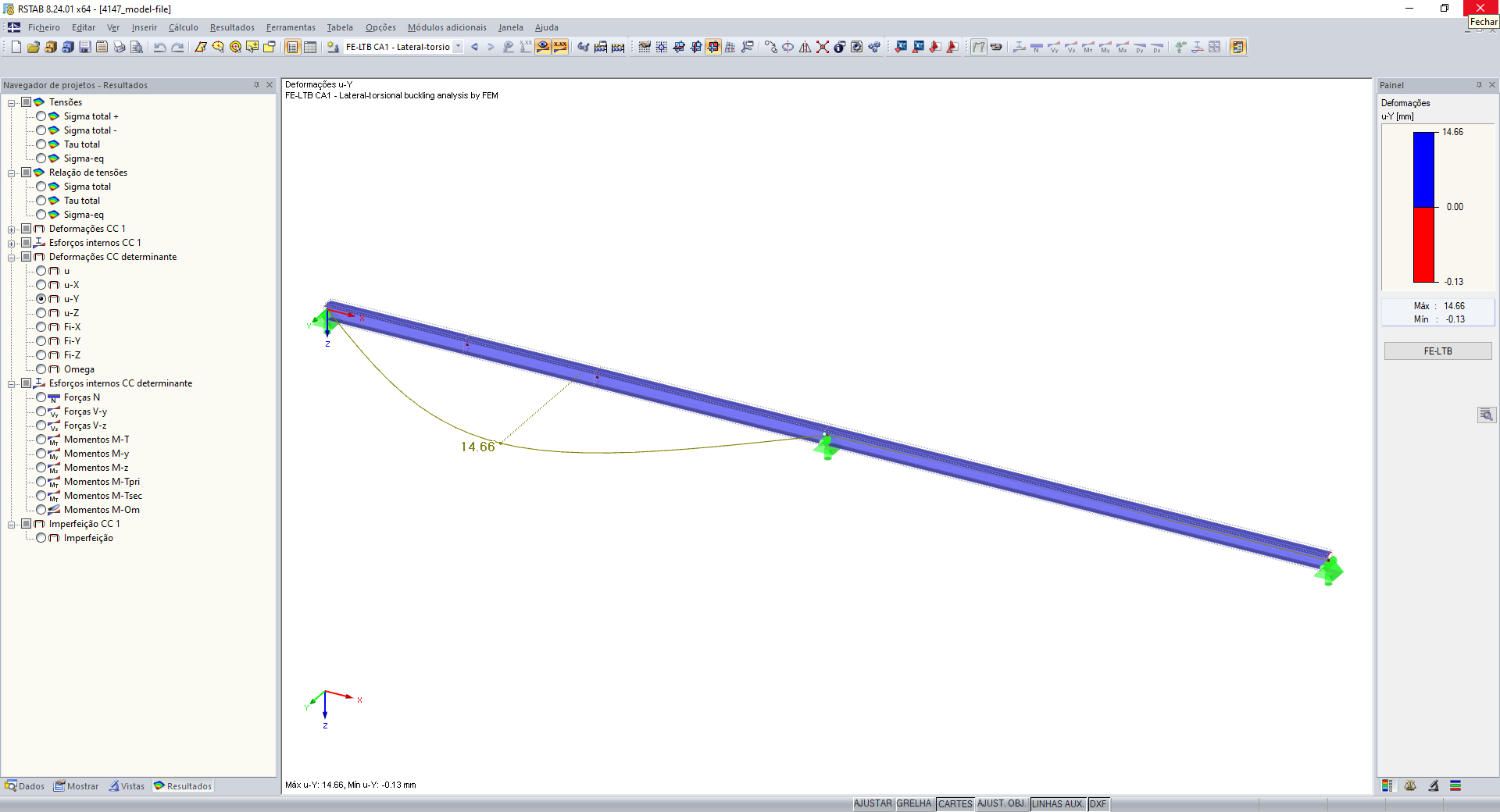Toggle AJUSTAR in the status bar
The height and width of the screenshot is (812, 1500).
click(873, 804)
